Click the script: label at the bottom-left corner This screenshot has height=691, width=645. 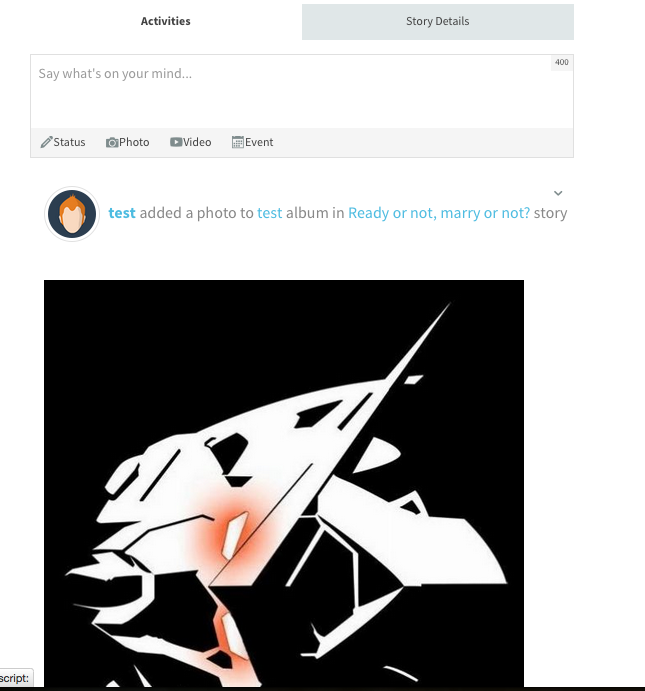(15, 678)
